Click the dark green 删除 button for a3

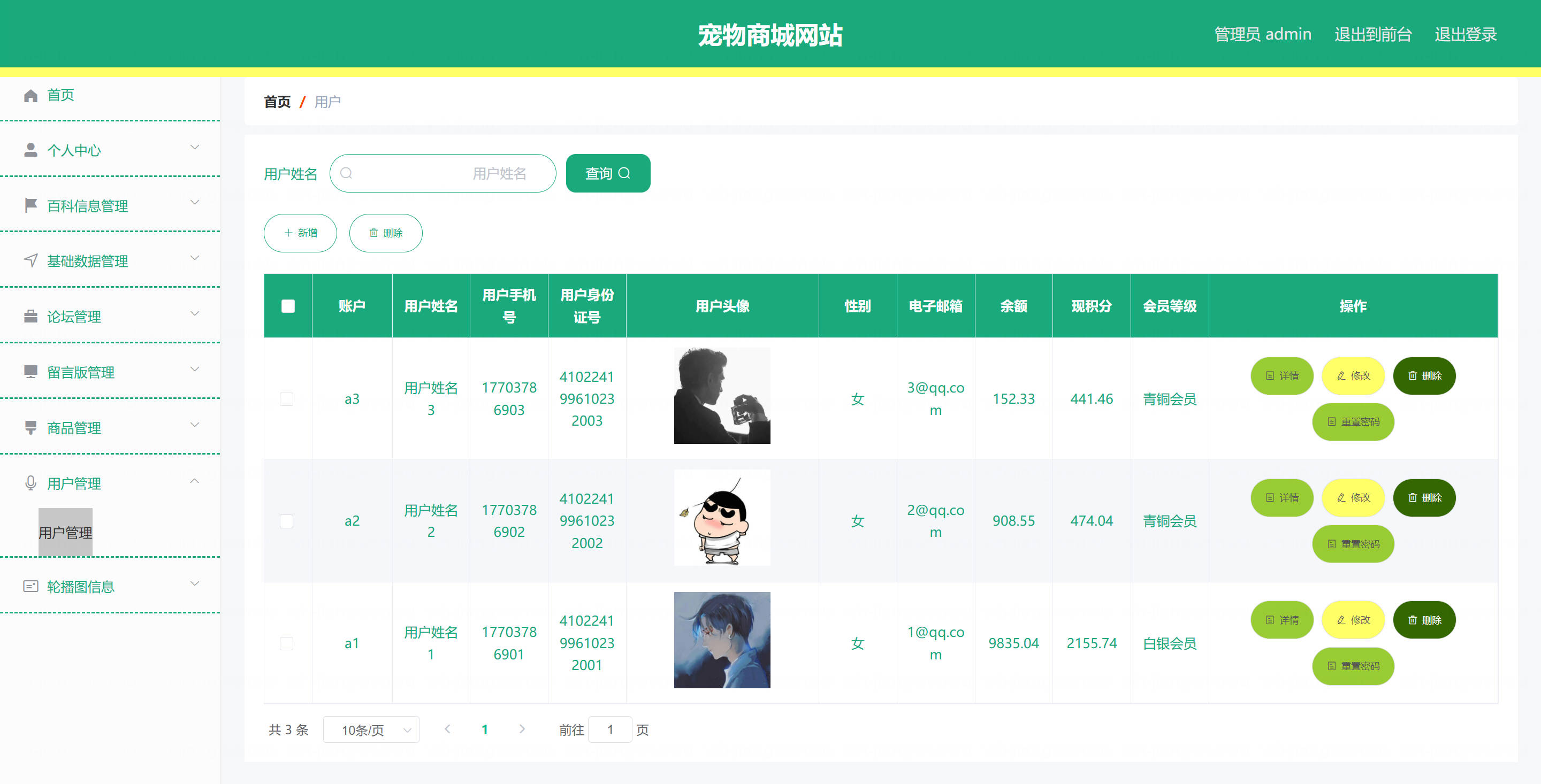(x=1424, y=375)
